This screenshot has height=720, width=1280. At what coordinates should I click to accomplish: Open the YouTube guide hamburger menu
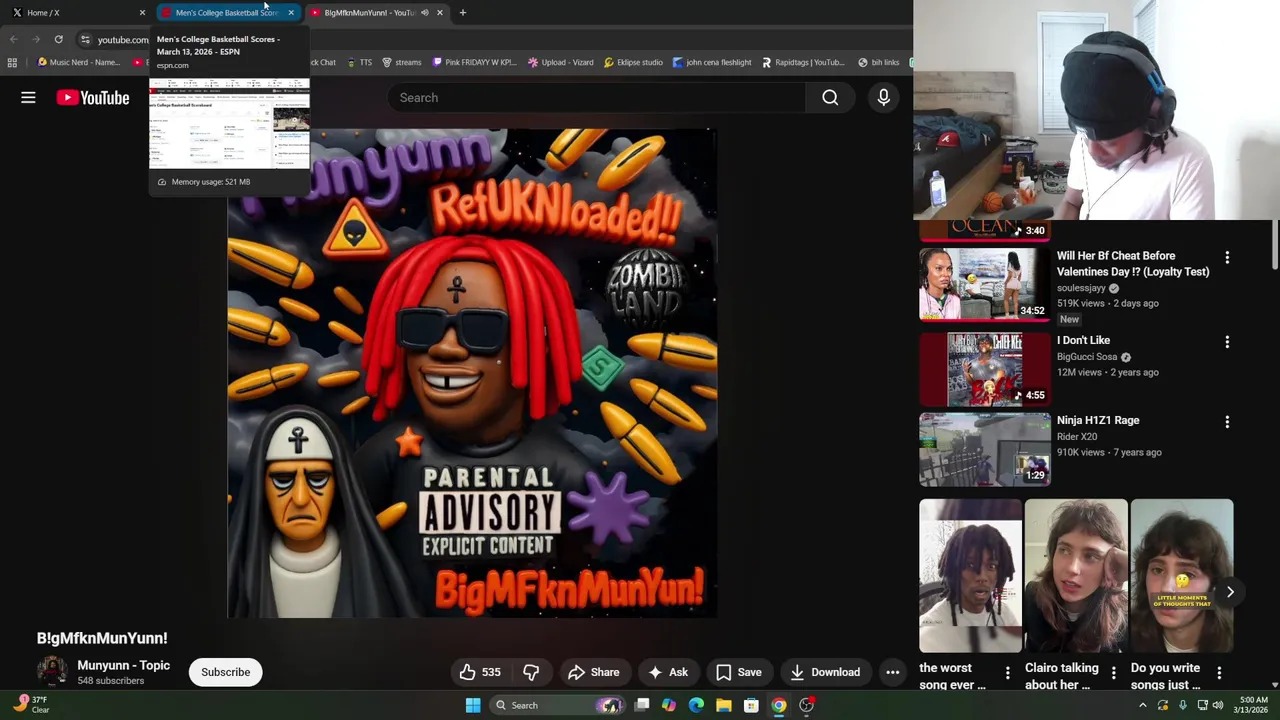click(28, 97)
